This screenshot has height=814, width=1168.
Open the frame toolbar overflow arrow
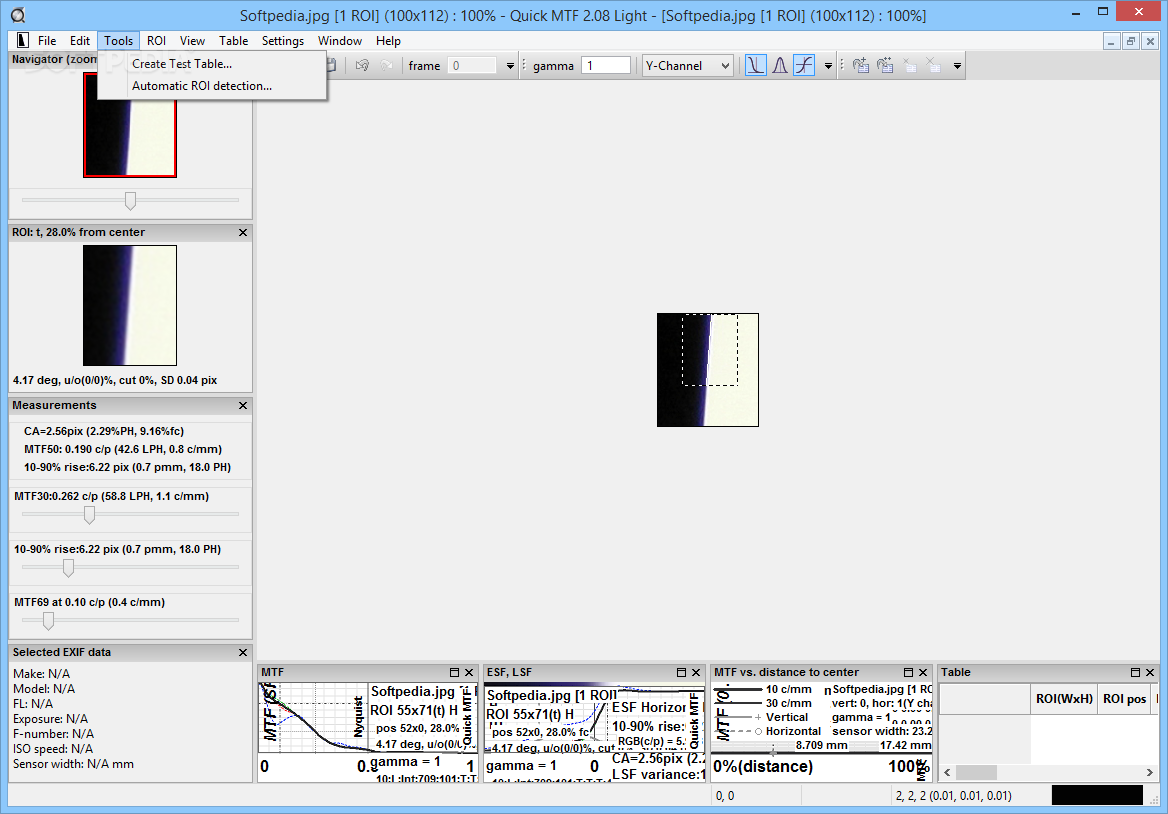click(510, 66)
